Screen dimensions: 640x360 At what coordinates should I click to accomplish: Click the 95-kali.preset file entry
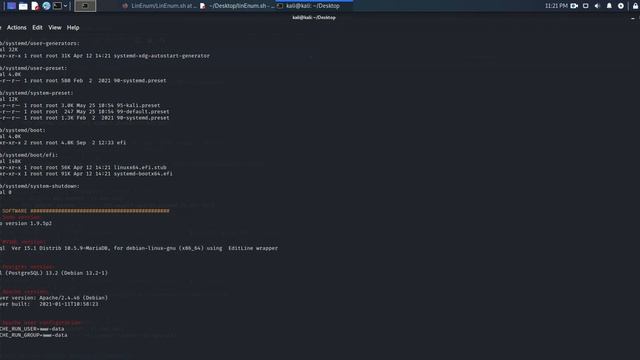pos(80,105)
